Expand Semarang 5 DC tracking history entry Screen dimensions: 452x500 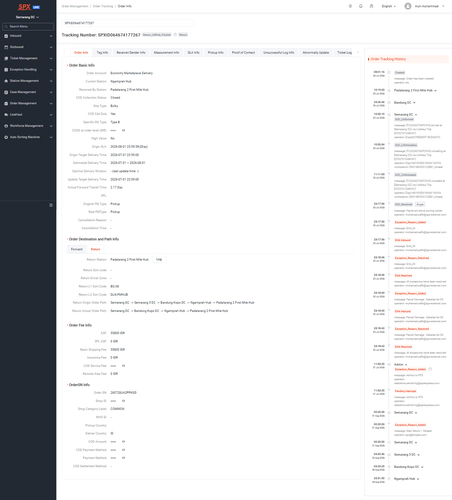click(419, 455)
